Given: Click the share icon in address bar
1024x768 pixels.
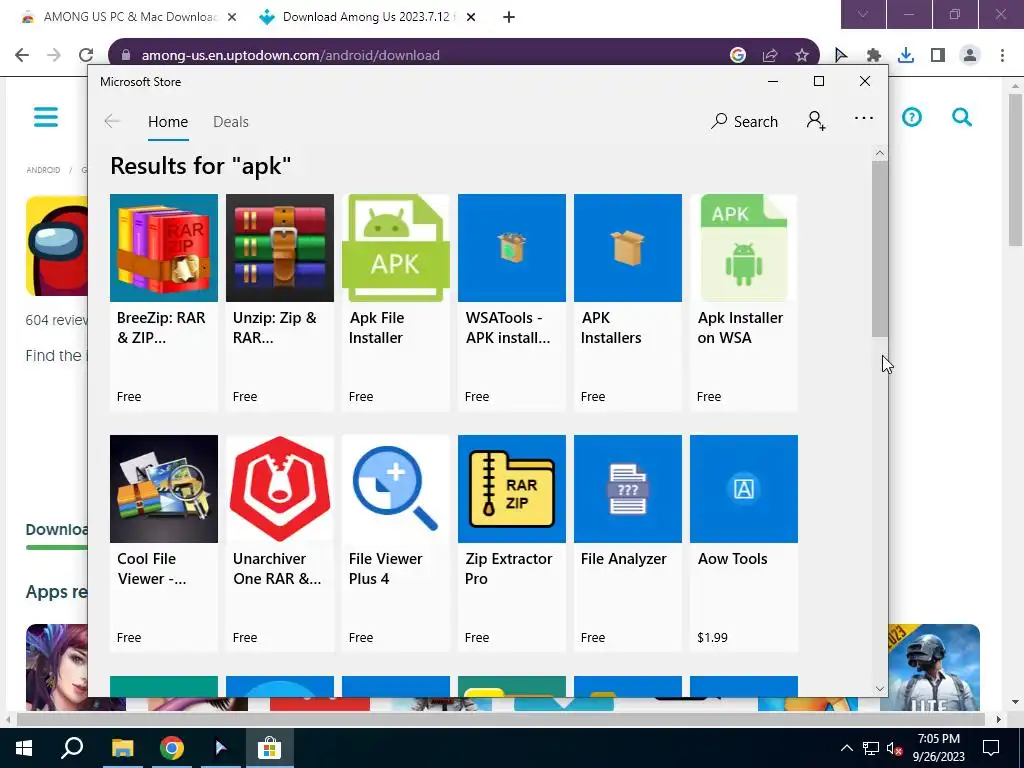Looking at the screenshot, I should point(770,56).
